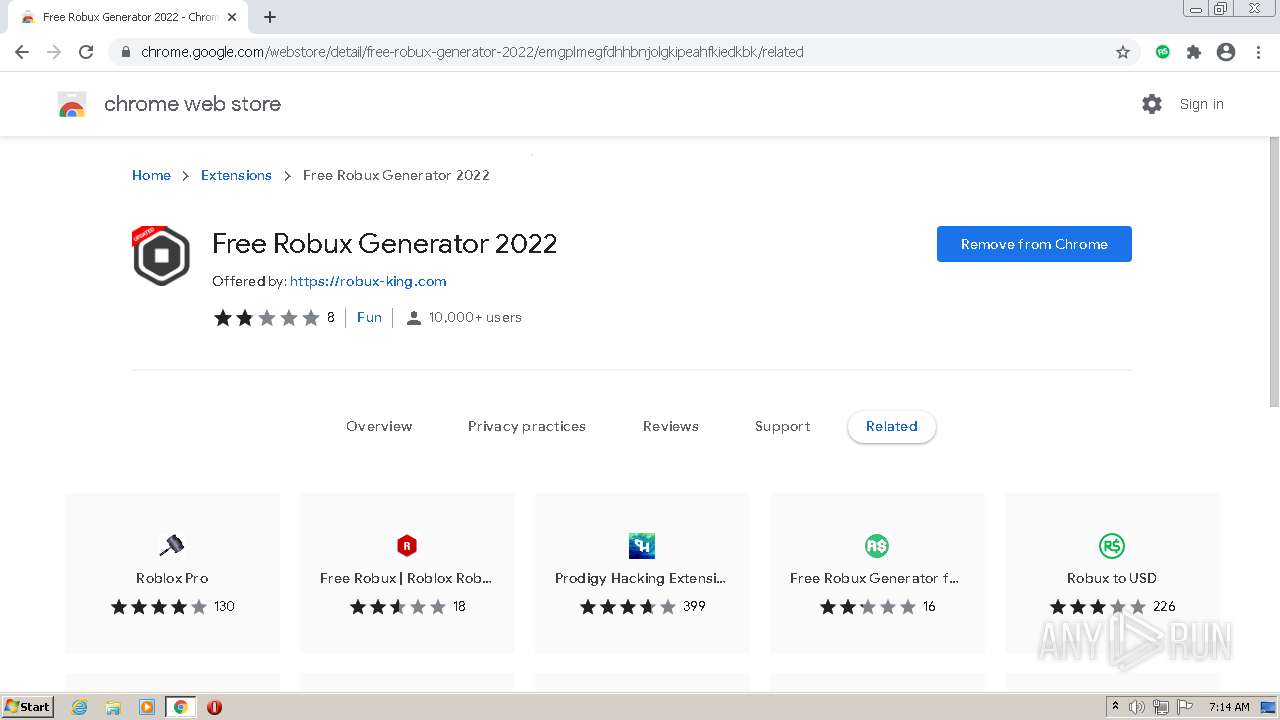The height and width of the screenshot is (720, 1280).
Task: Switch to the Support tab
Action: 782,426
